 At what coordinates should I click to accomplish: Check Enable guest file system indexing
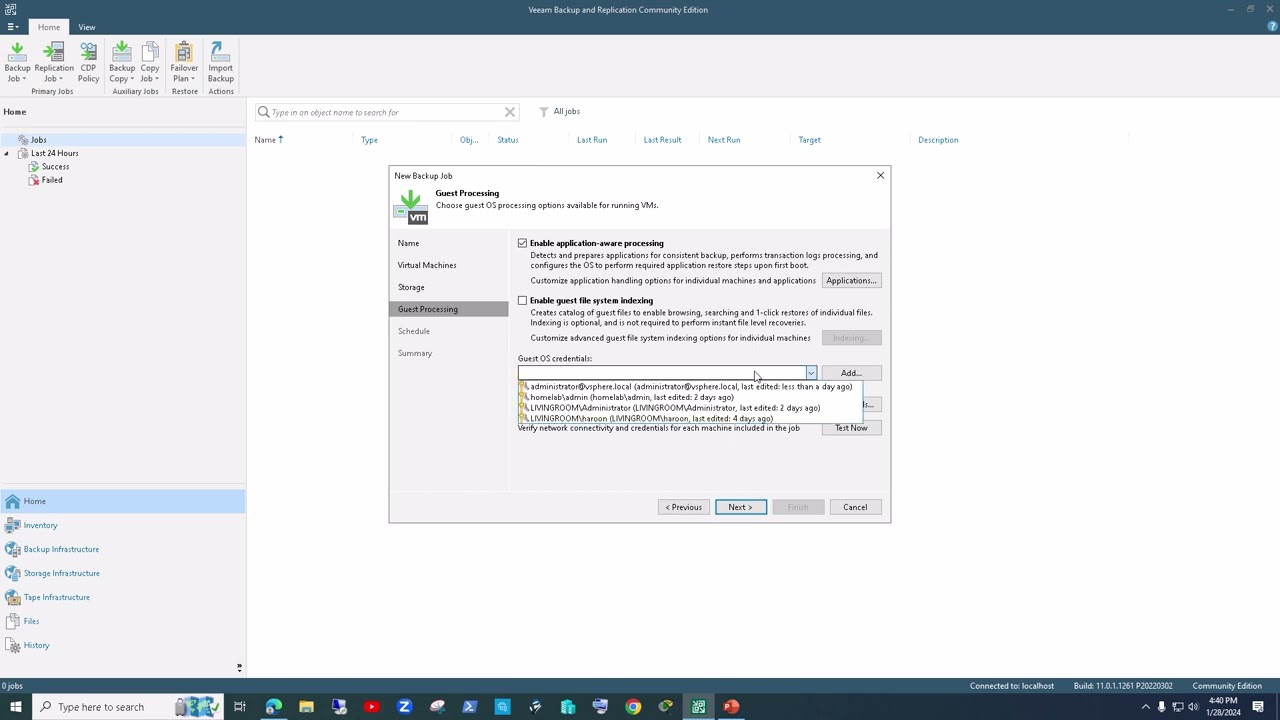coord(522,300)
